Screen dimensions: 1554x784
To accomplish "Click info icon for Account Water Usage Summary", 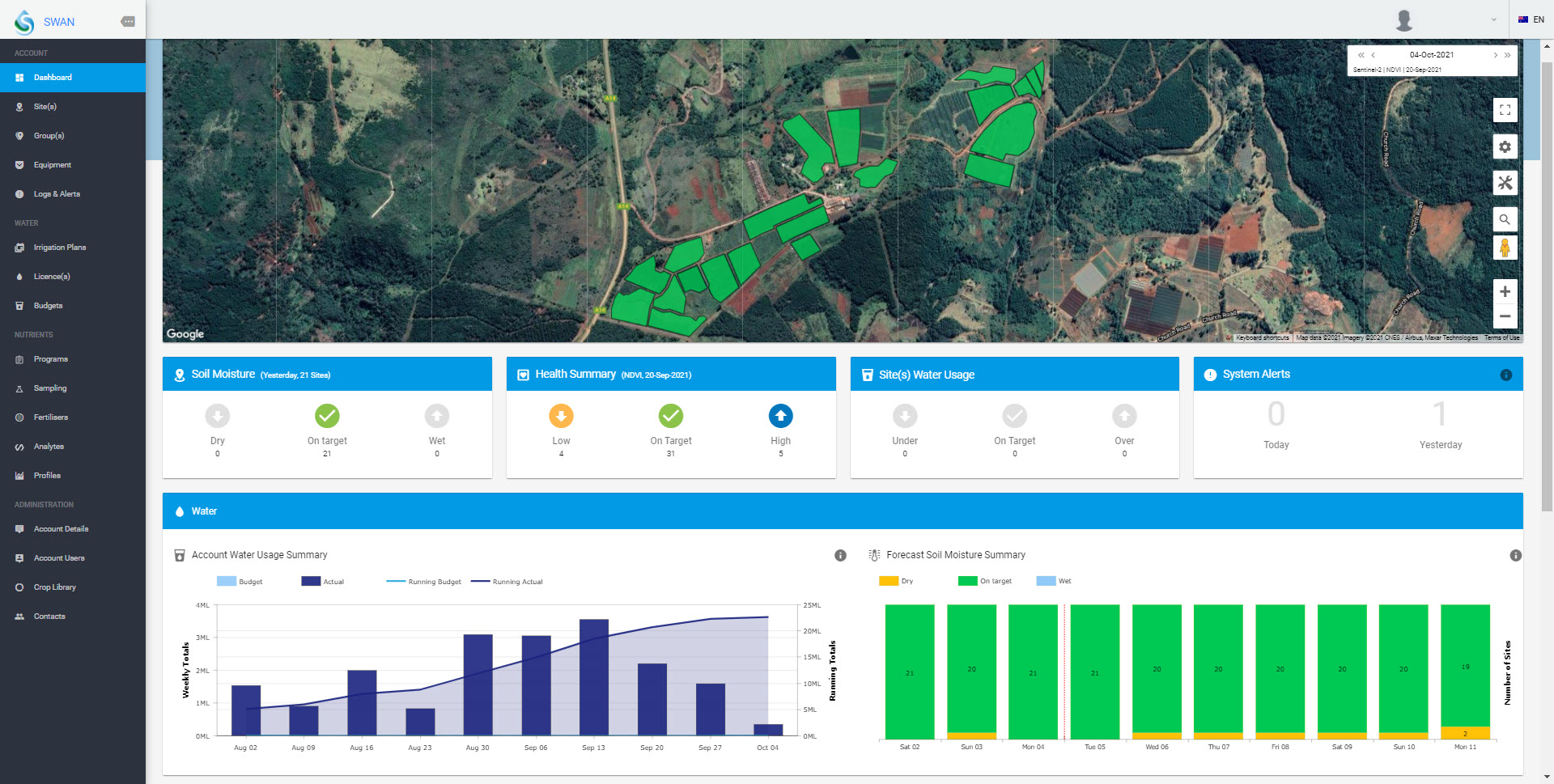I will click(840, 555).
